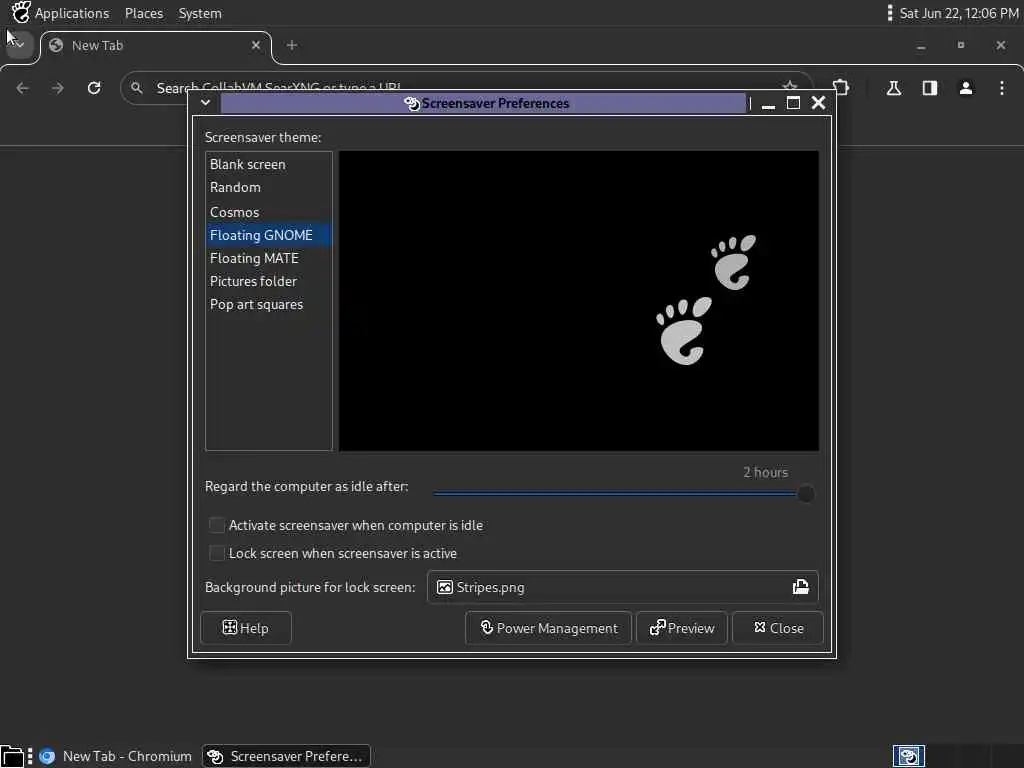Go back in Chromium

pos(23,88)
